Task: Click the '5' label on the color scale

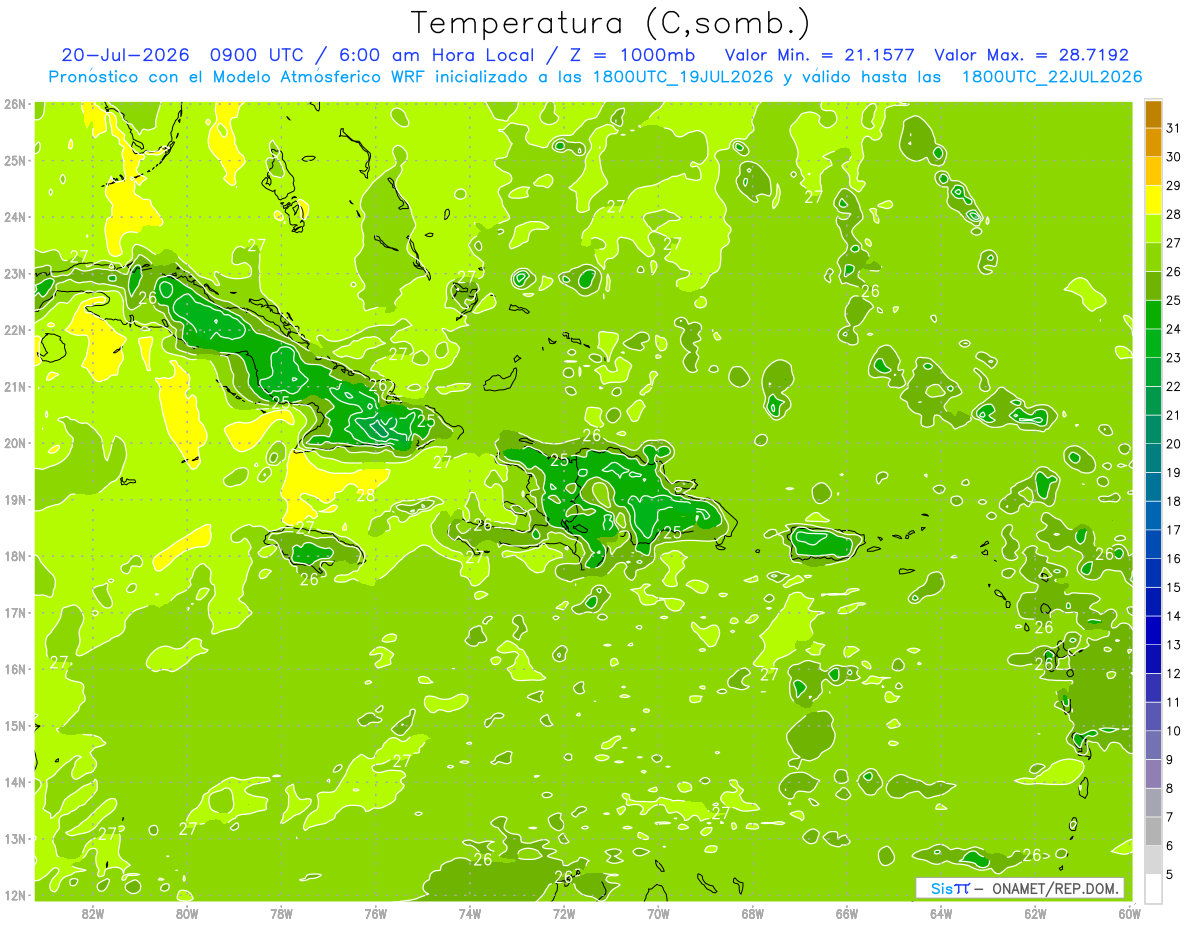Action: coord(1170,874)
